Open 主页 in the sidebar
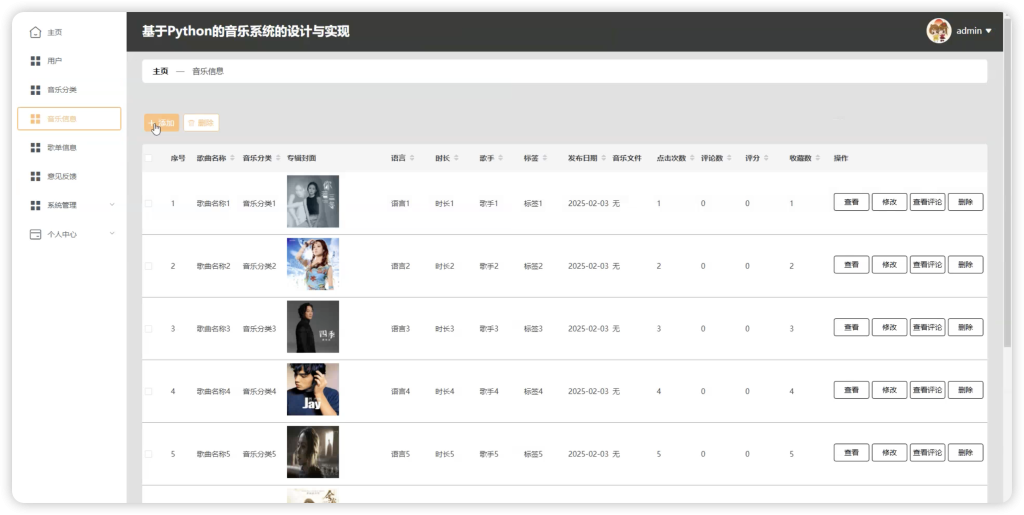 coord(69,32)
